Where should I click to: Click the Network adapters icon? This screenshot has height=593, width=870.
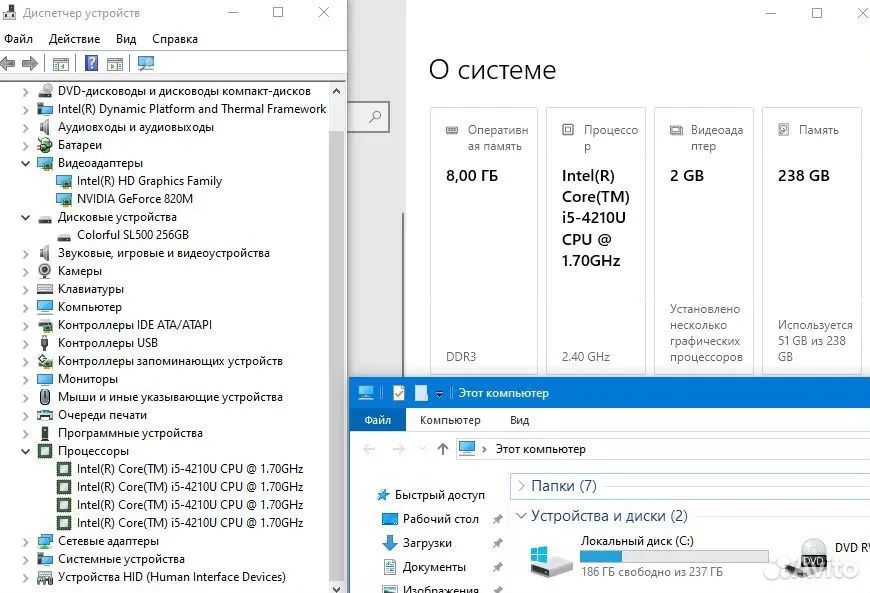(x=44, y=541)
